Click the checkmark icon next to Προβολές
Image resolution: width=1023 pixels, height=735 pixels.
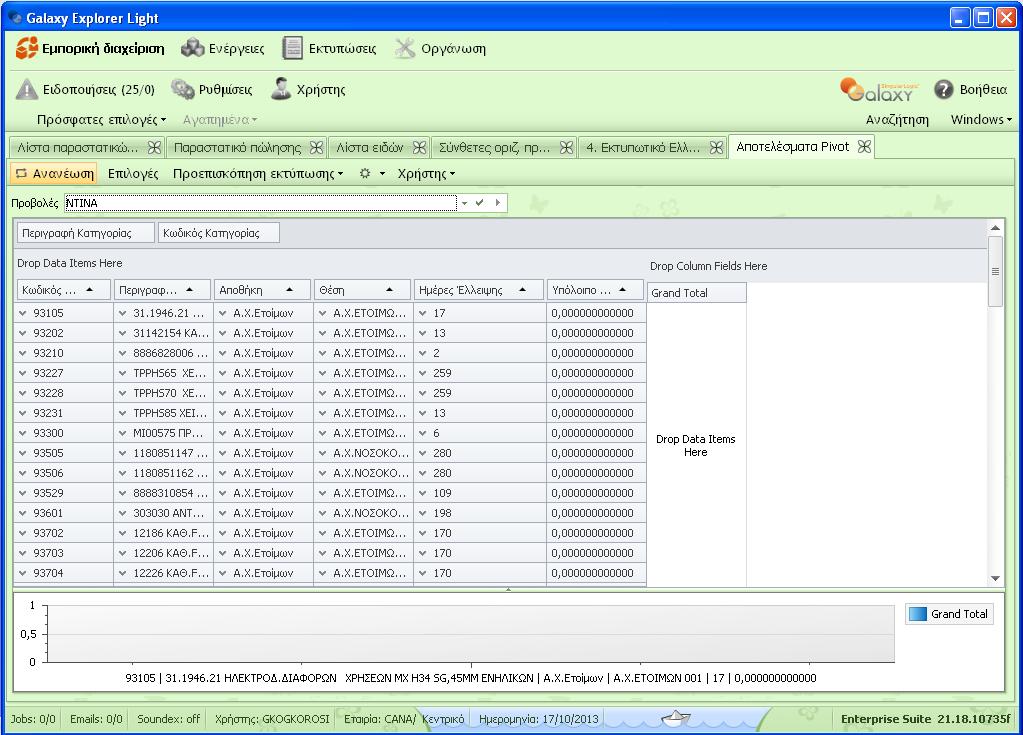(480, 203)
